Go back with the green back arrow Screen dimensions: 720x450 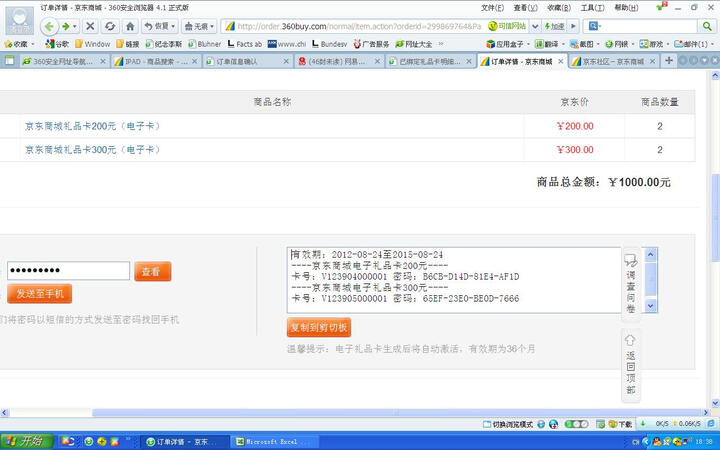pyautogui.click(x=49, y=26)
